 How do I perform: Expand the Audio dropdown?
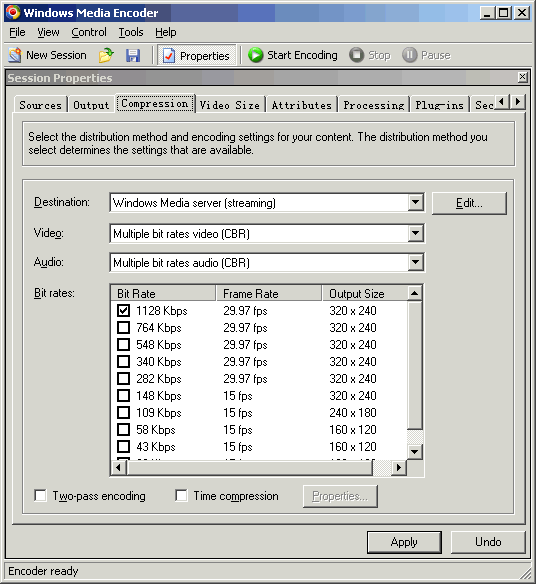pos(415,263)
